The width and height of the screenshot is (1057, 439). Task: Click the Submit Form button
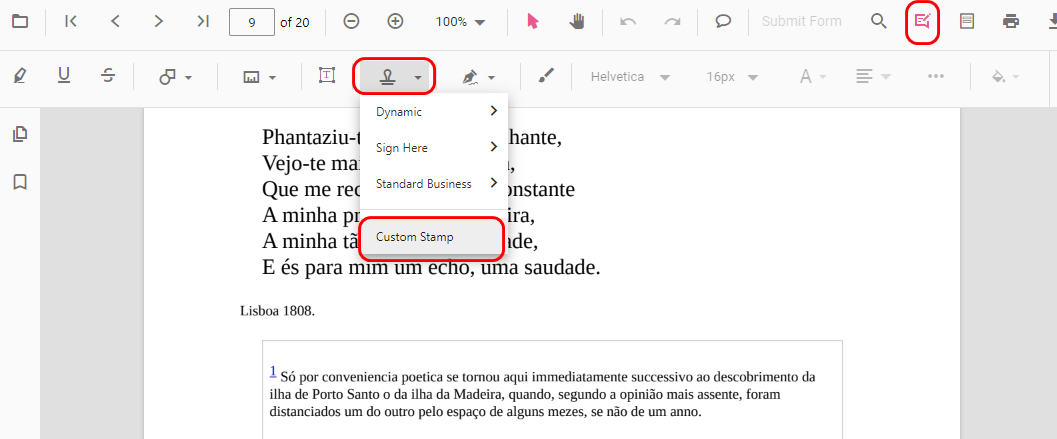(802, 22)
